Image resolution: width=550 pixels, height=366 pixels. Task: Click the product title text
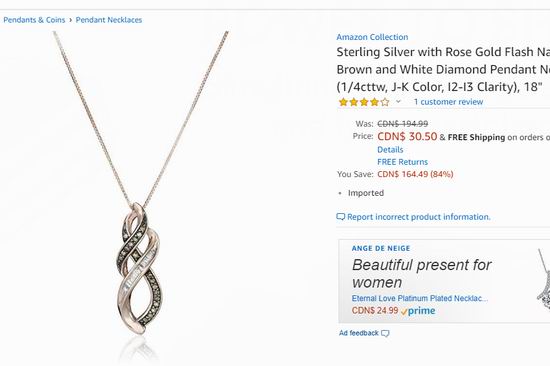tap(443, 69)
